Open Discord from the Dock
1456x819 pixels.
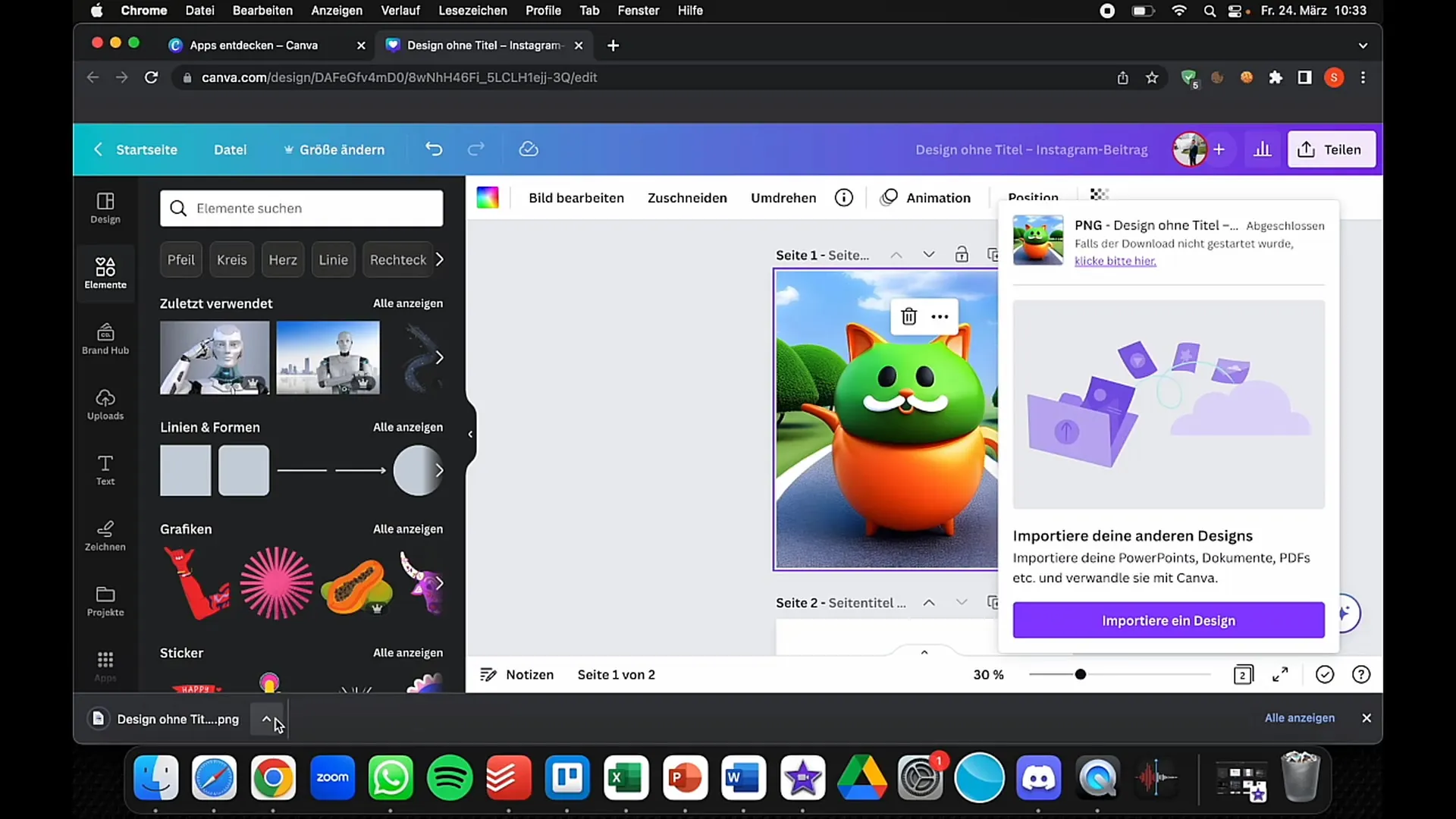1038,778
